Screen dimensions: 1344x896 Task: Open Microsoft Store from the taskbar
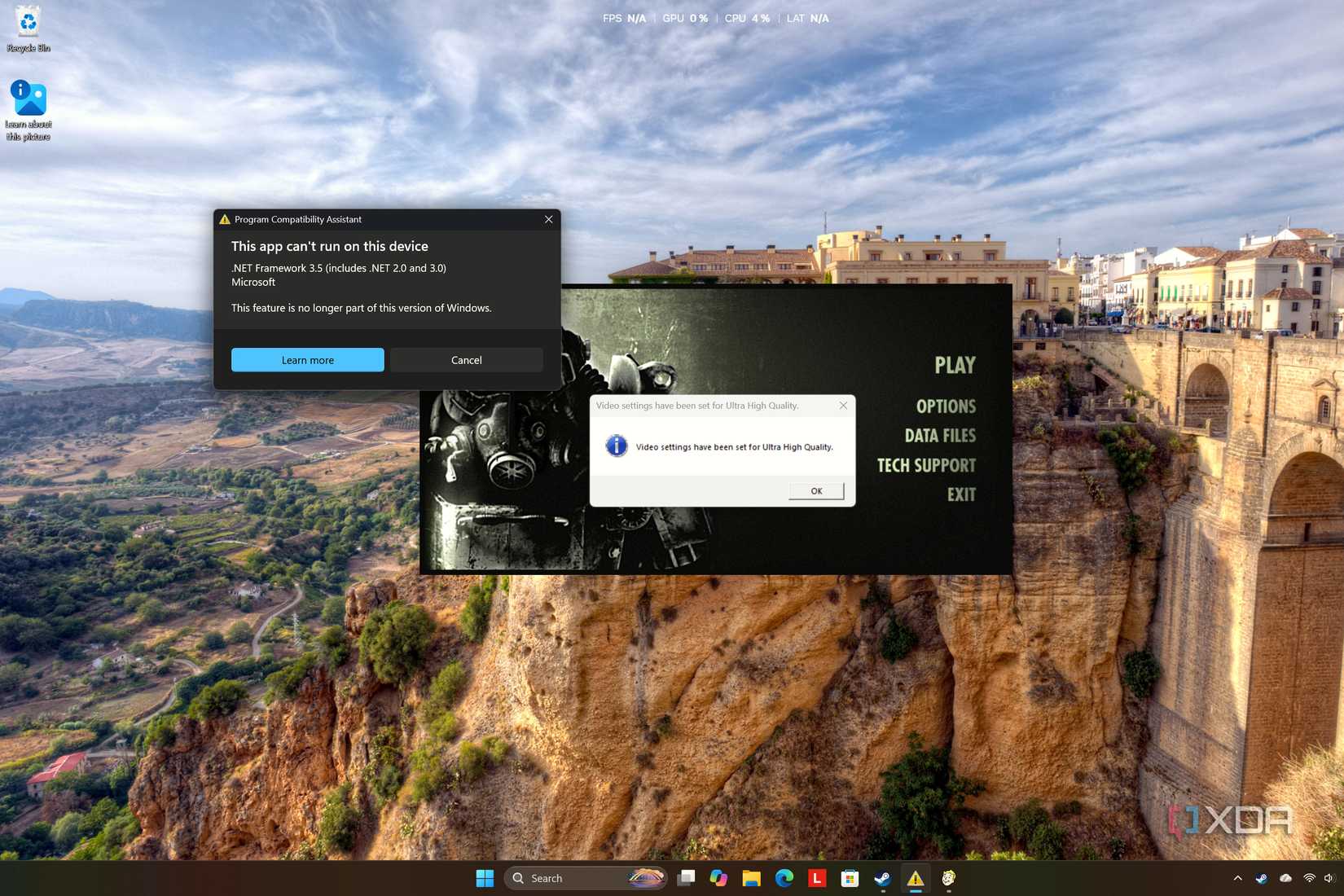pos(850,878)
